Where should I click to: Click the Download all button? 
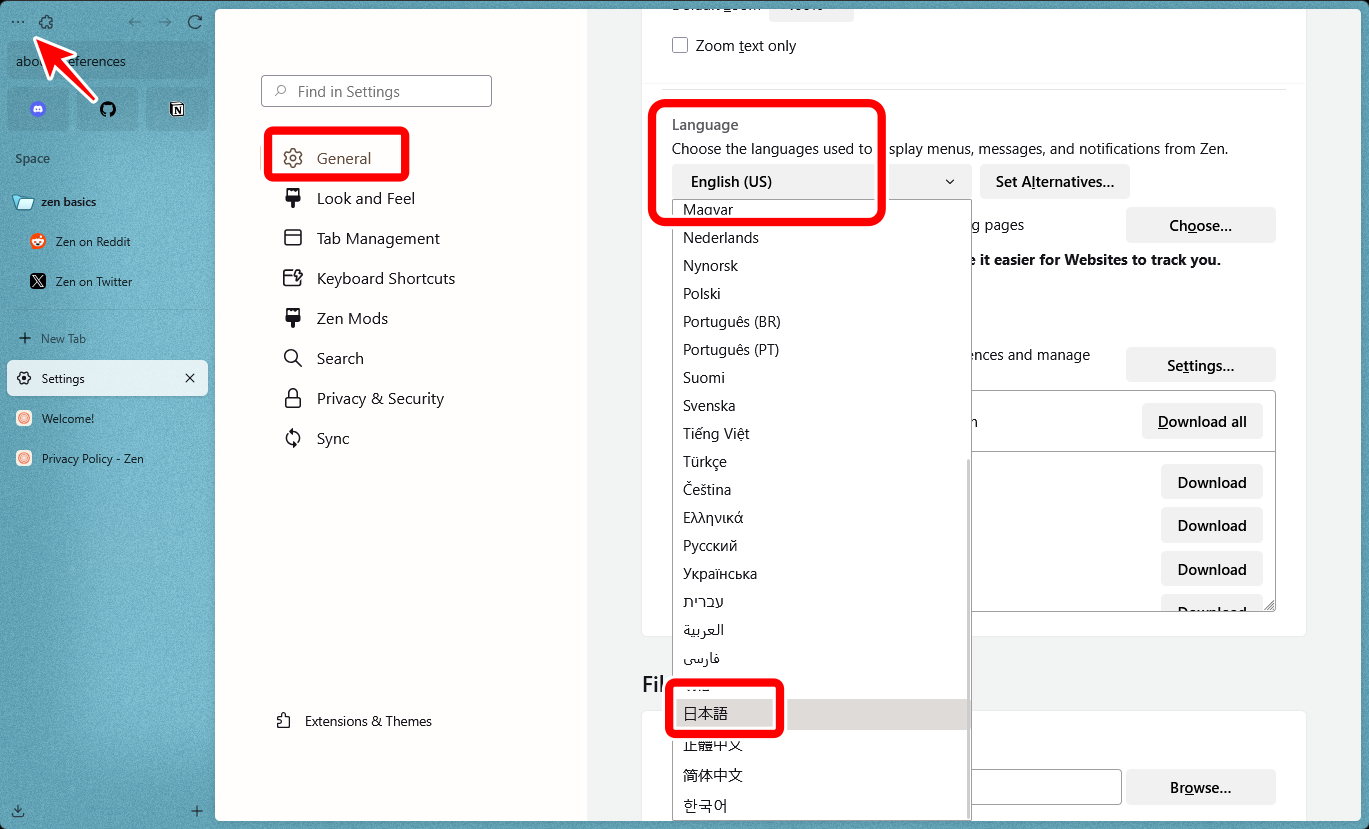1202,422
